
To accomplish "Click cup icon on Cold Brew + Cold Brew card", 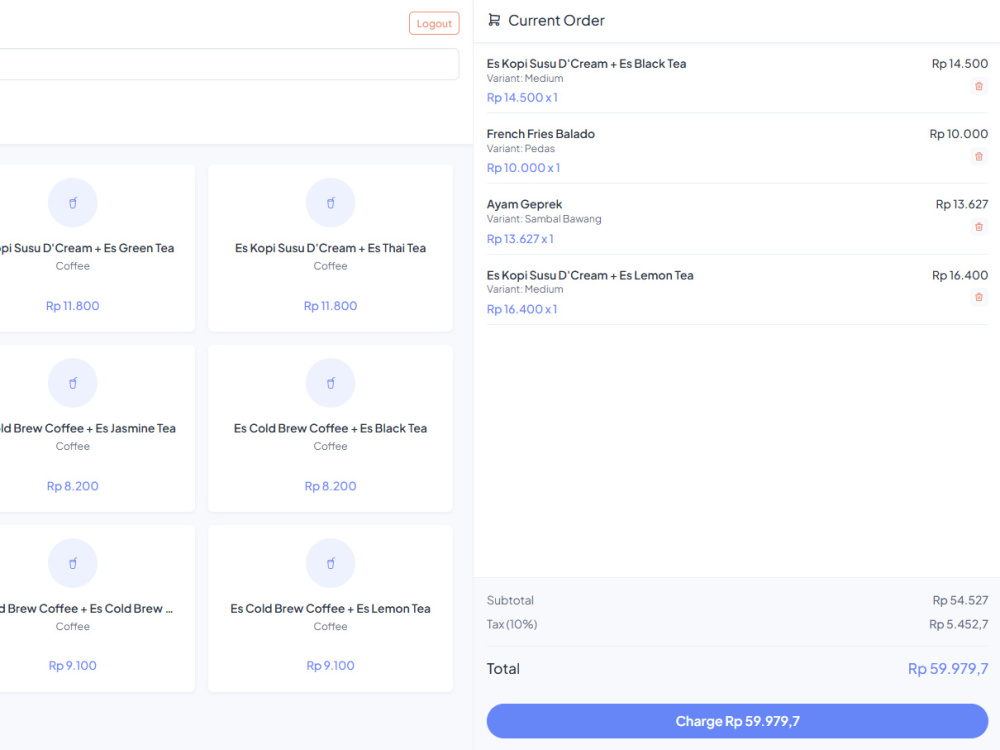I will coord(73,563).
